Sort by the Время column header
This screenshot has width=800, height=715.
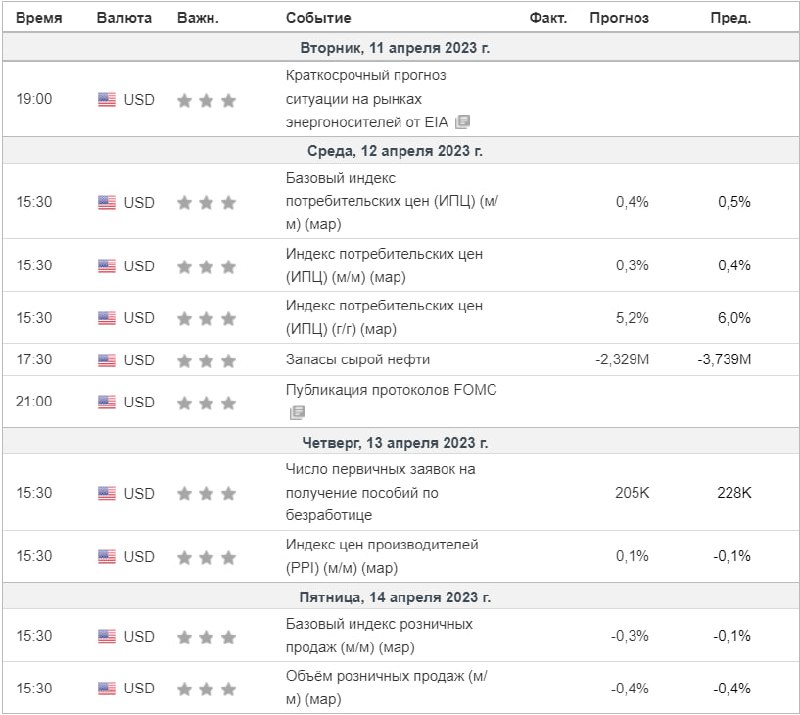39,18
